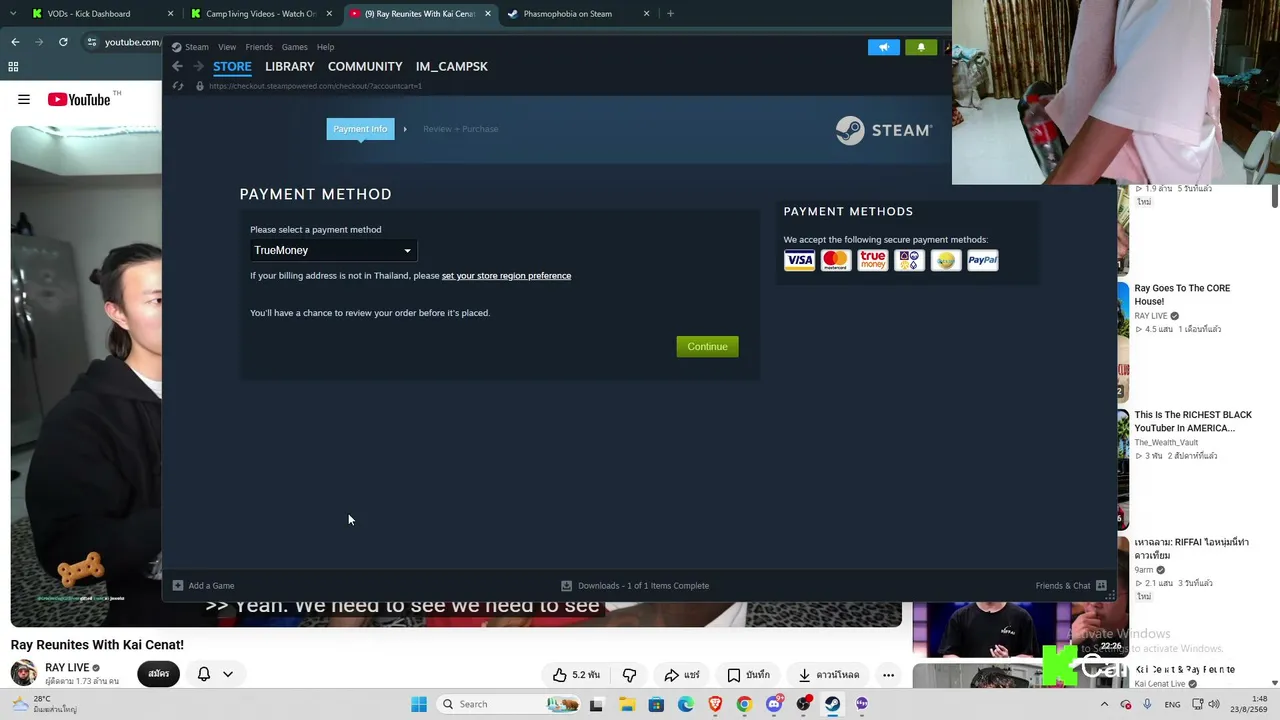Open the Kai Cenat & Ray video thumbnail

click(x=1020, y=676)
